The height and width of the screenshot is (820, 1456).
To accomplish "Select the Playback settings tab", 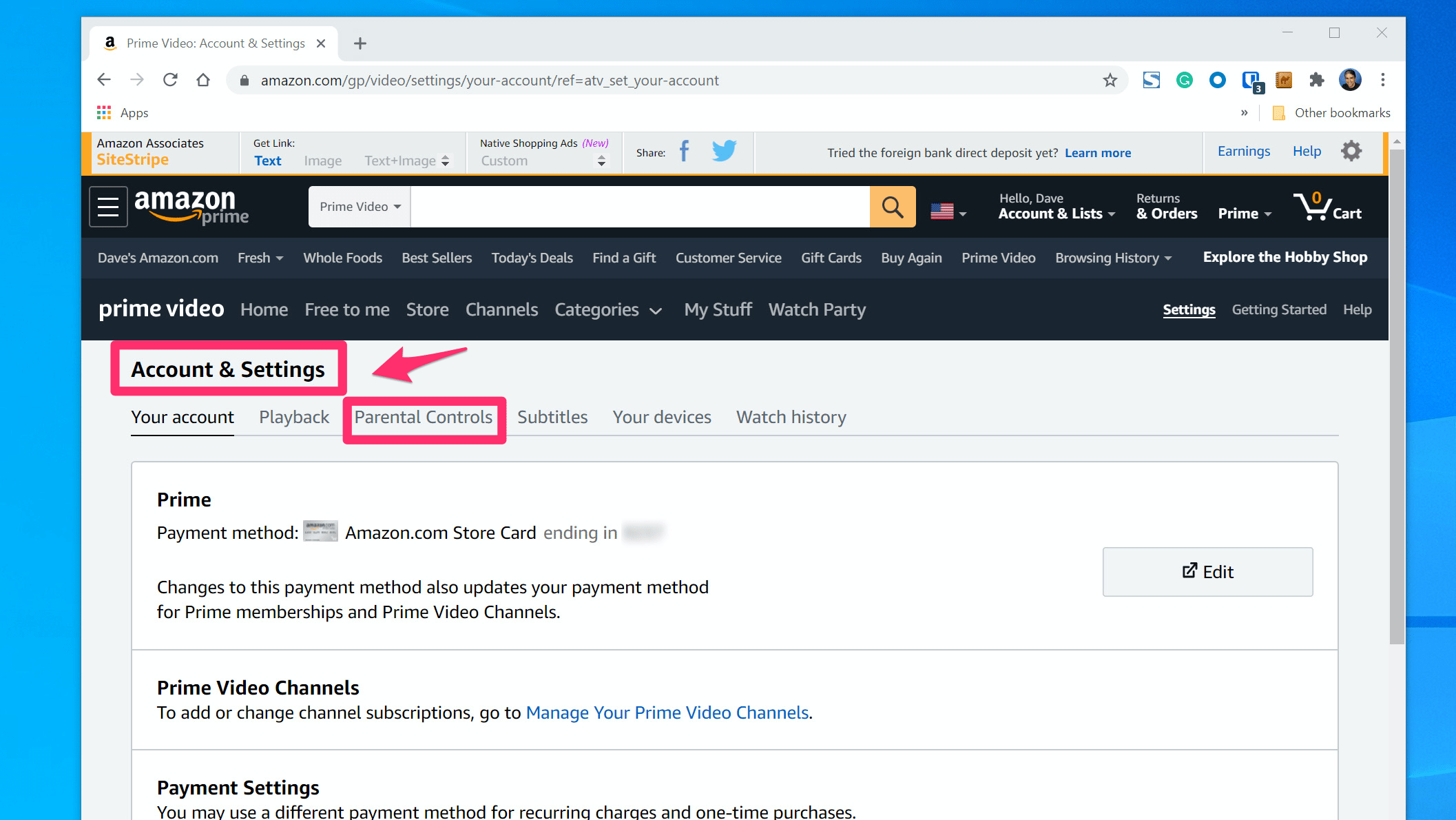I will pyautogui.click(x=294, y=418).
